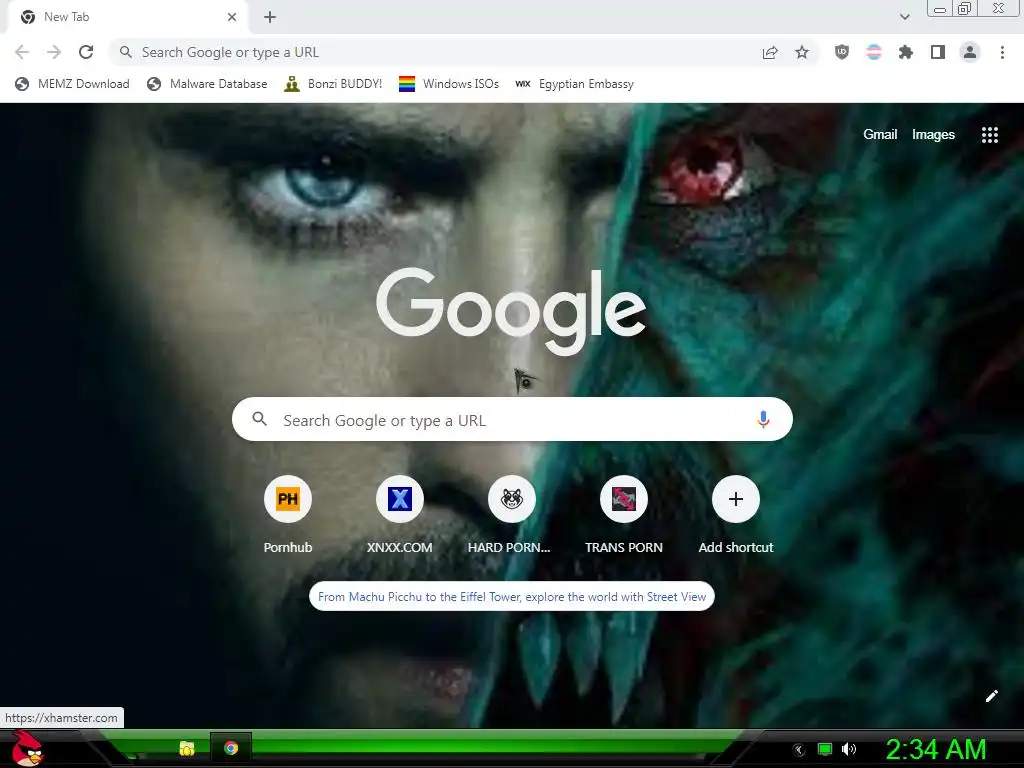Expand the tab search chevron
This screenshot has height=768, width=1024.
[x=904, y=17]
